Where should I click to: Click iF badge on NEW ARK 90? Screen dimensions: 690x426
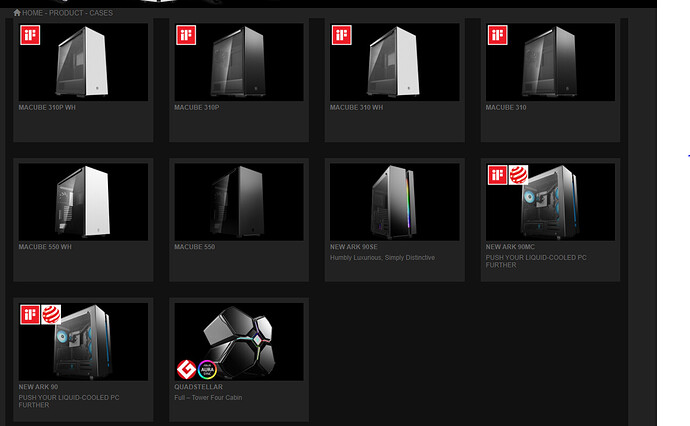[30, 315]
